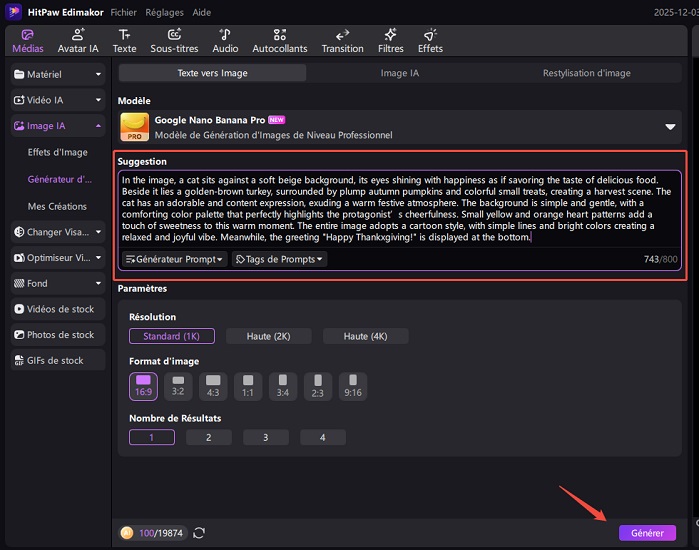Select the Audio tool icon

click(x=225, y=40)
